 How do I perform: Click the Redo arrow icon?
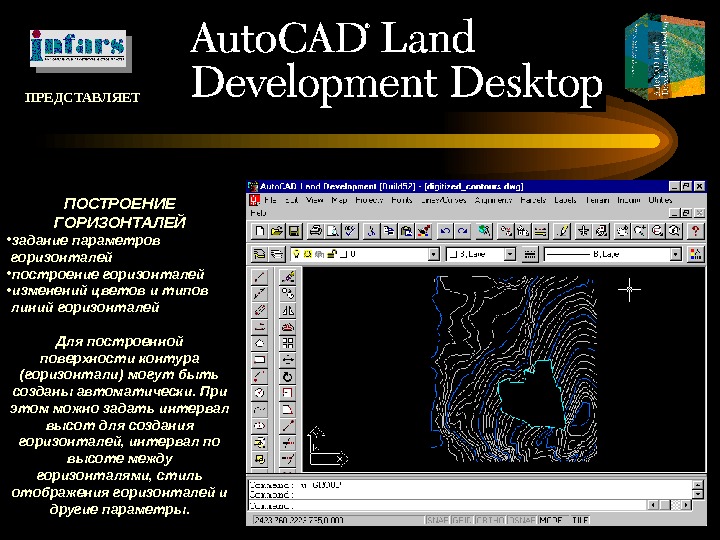tap(462, 231)
